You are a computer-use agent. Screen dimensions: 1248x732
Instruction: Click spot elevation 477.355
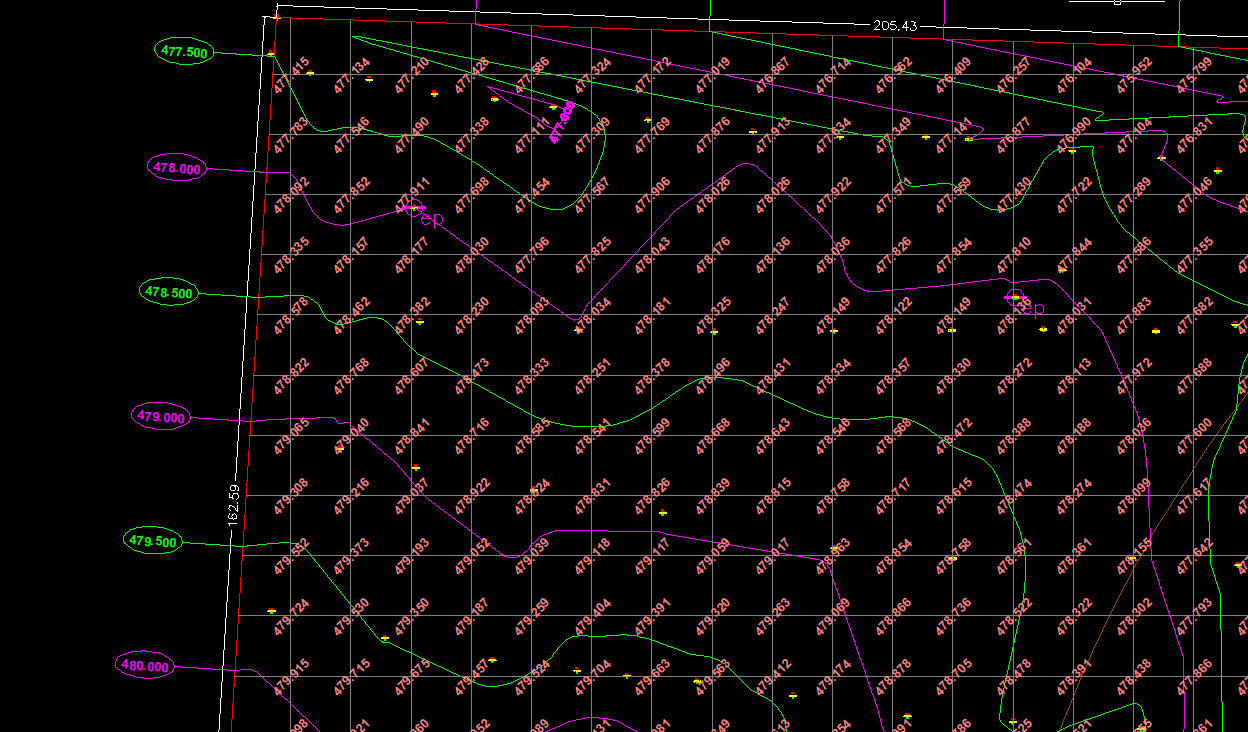1195,256
